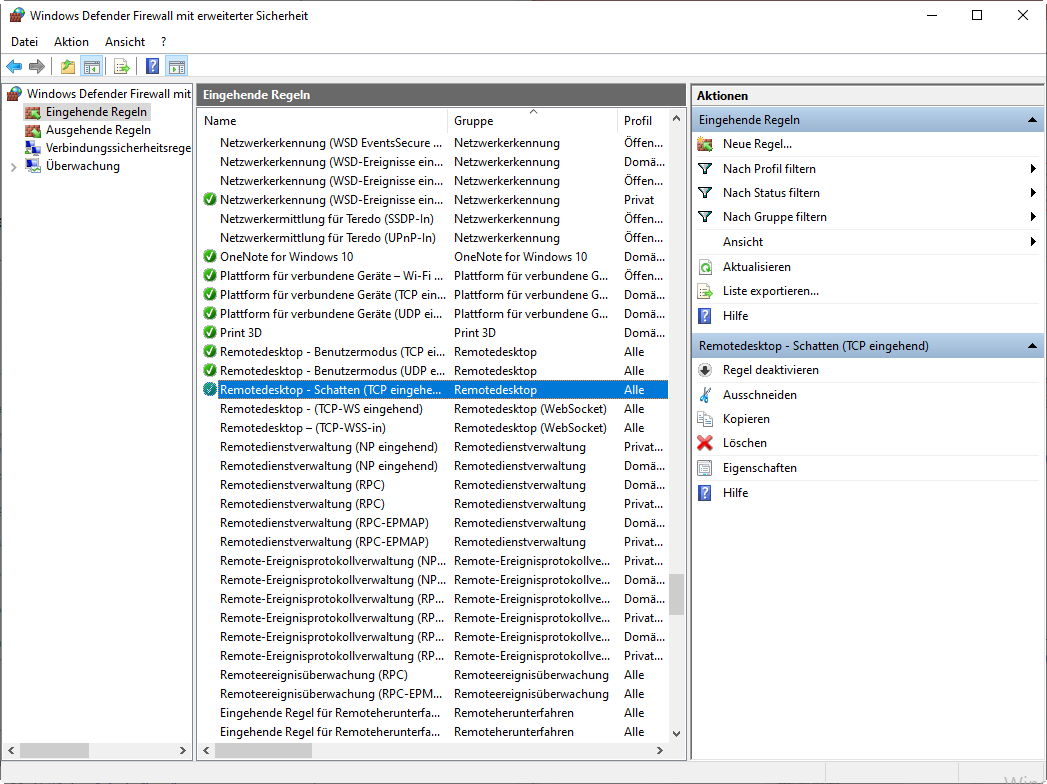
Task: Open the Ansicht menu in menu bar
Action: (x=125, y=42)
